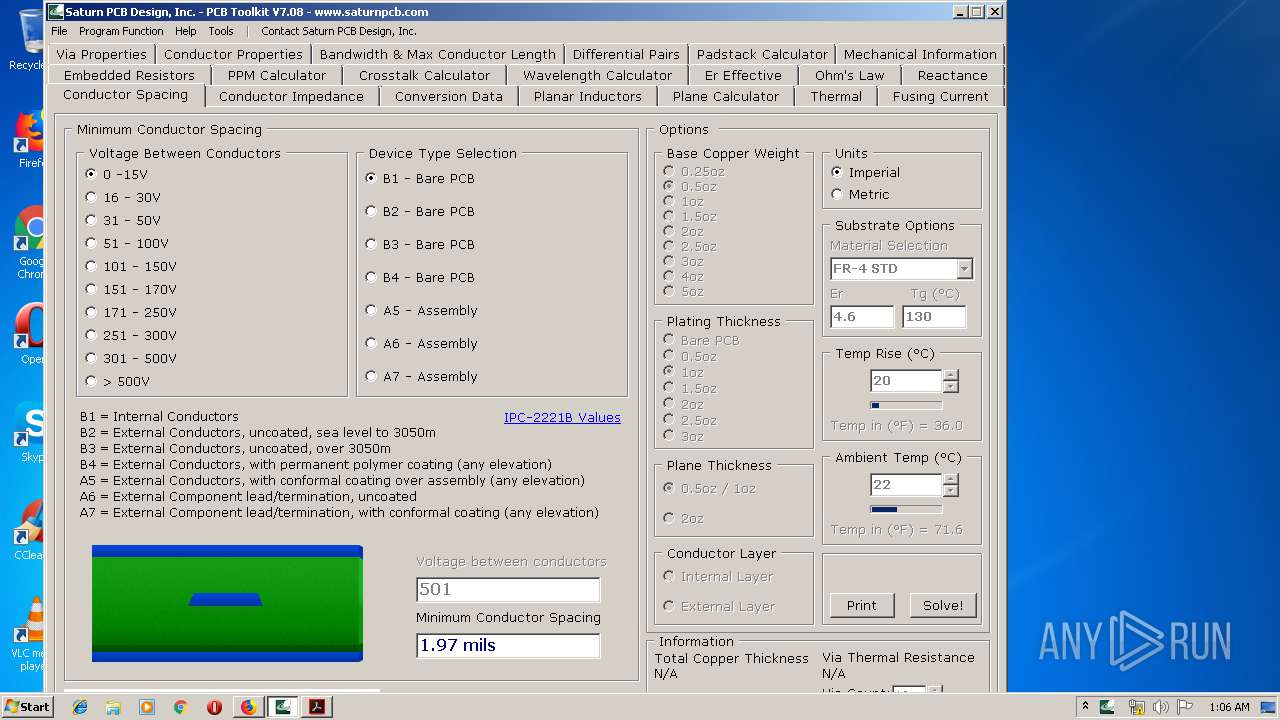Open Recycle Bin desktop icon
The width and height of the screenshot is (1280, 720).
[x=27, y=40]
